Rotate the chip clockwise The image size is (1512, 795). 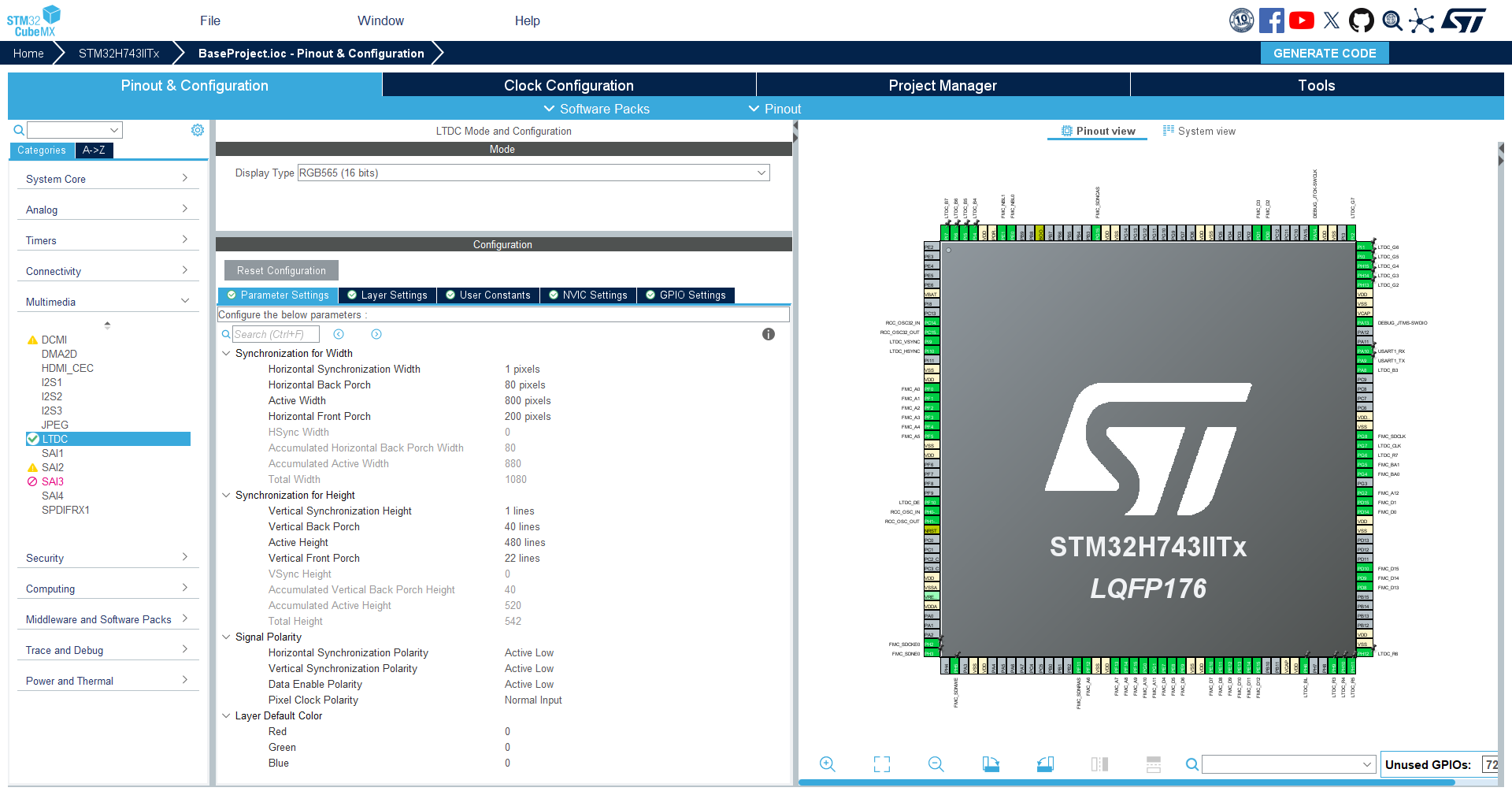coord(991,764)
